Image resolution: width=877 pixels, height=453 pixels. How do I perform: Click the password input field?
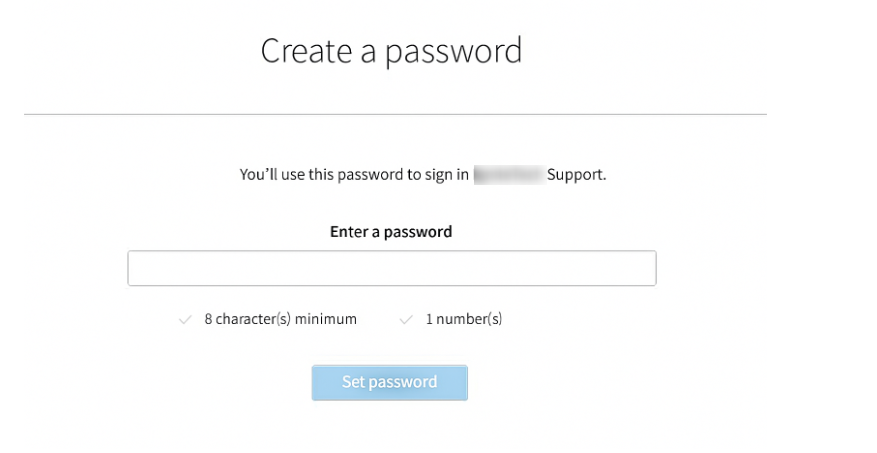(x=391, y=268)
